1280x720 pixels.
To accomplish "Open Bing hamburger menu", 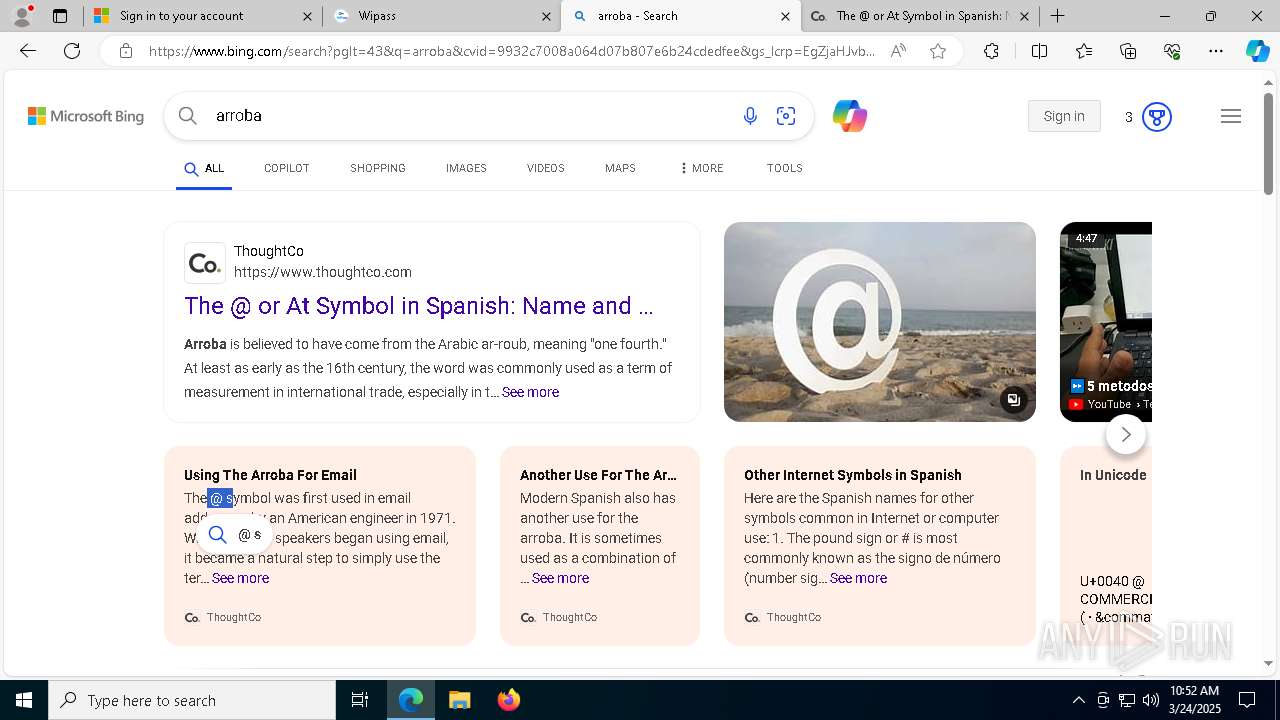I will (x=1231, y=116).
